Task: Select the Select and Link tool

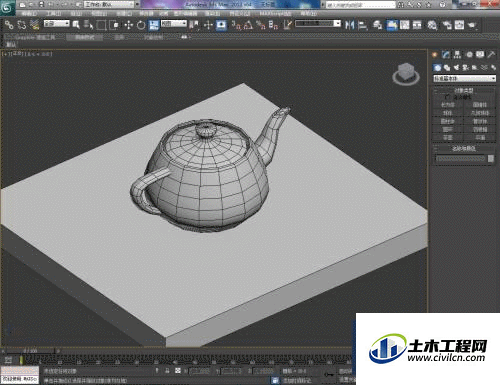Action: 9,25
